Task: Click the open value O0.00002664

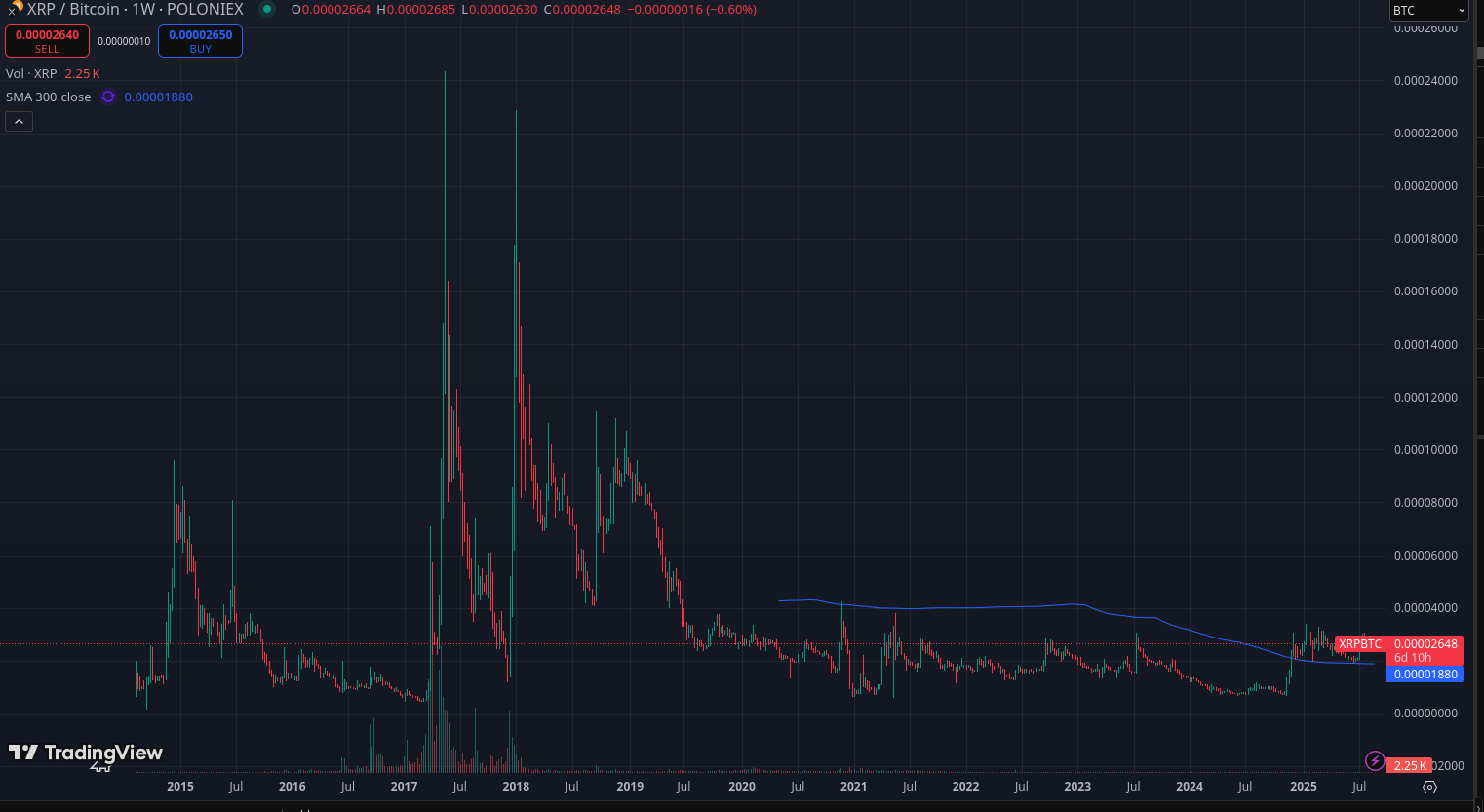Action: coord(331,9)
